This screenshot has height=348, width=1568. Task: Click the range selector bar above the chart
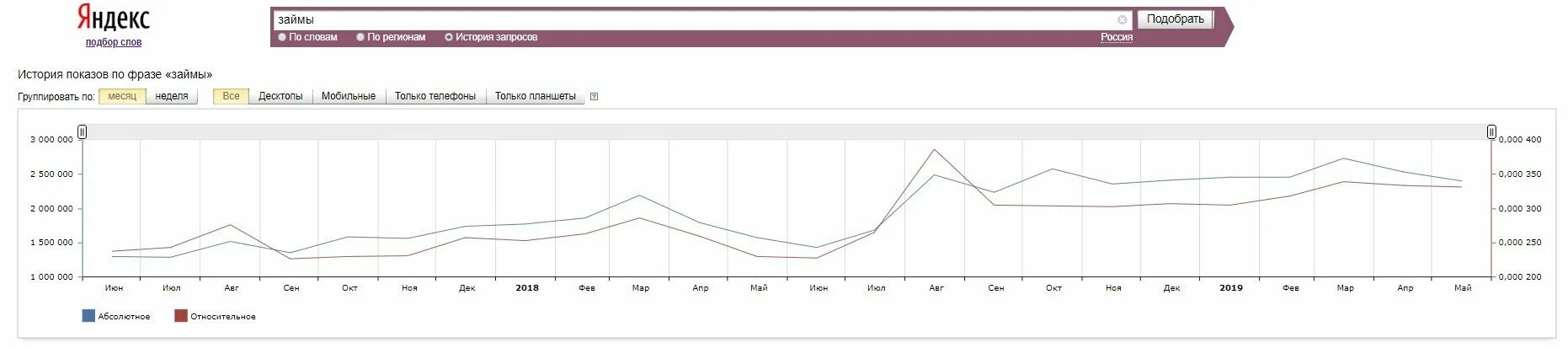click(787, 131)
